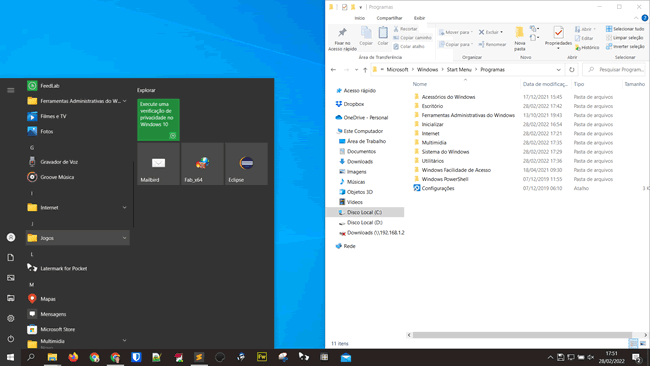Expand the Internet folder in Start menu
Viewport: 650px width, 366px height.
78,207
